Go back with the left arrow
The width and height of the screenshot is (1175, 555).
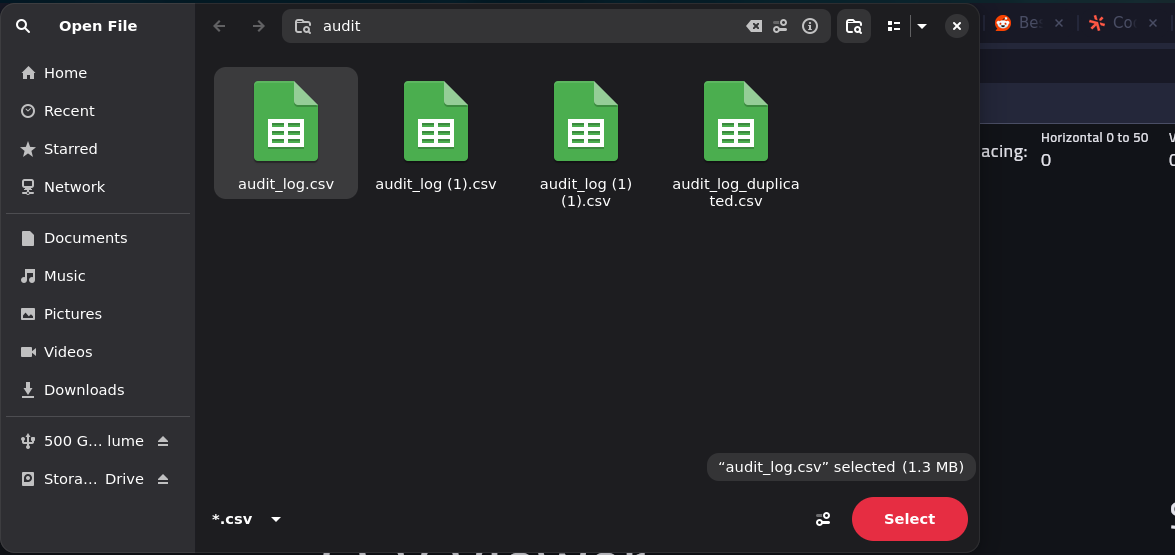(x=219, y=26)
